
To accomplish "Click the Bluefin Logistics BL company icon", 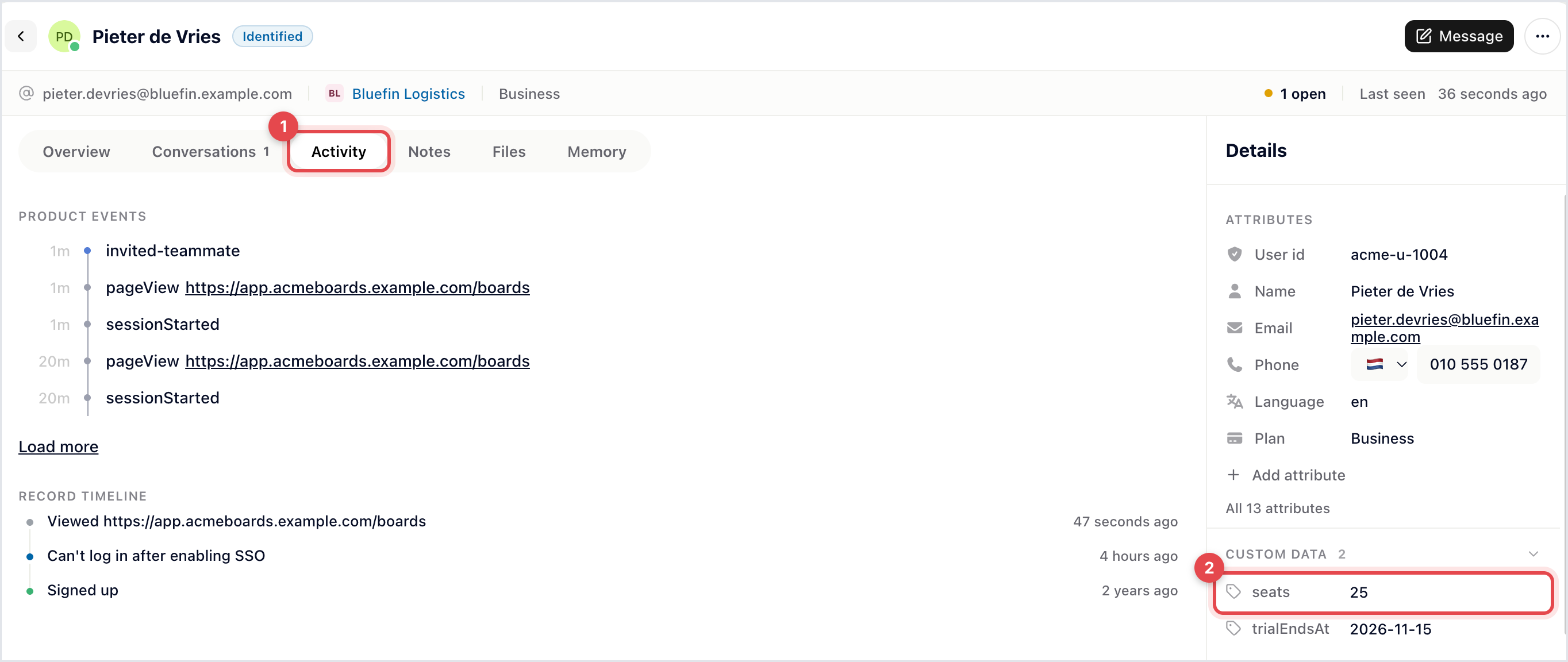I will coord(334,94).
